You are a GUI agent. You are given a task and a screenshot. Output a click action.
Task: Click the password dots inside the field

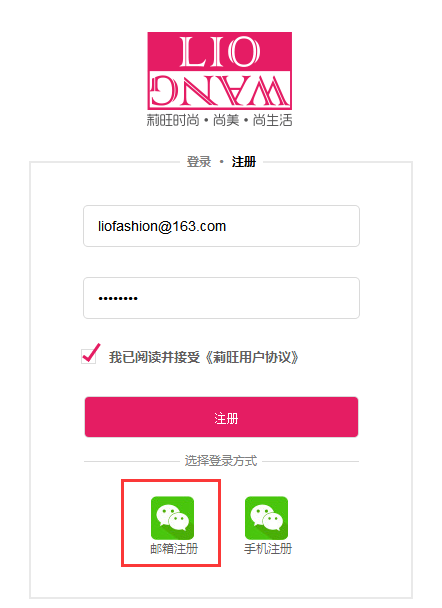118,298
